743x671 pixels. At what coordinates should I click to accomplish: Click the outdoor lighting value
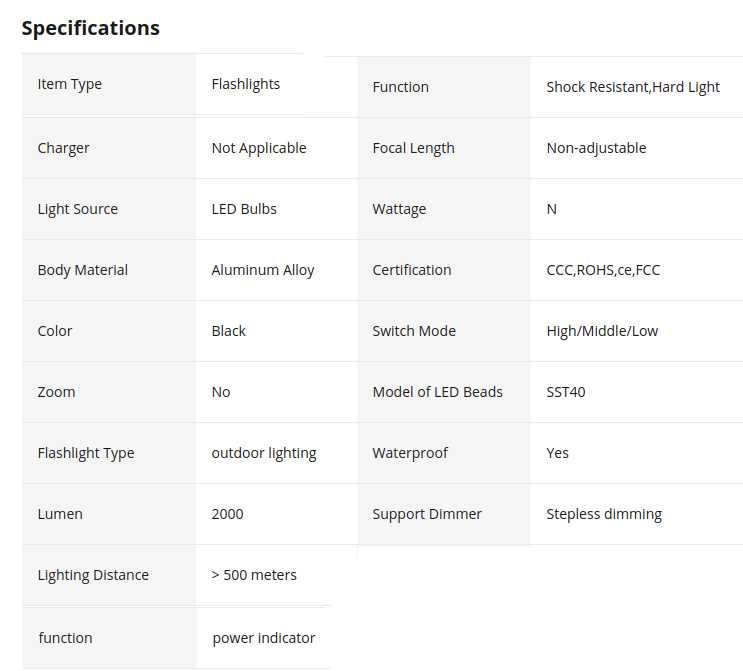tap(264, 453)
